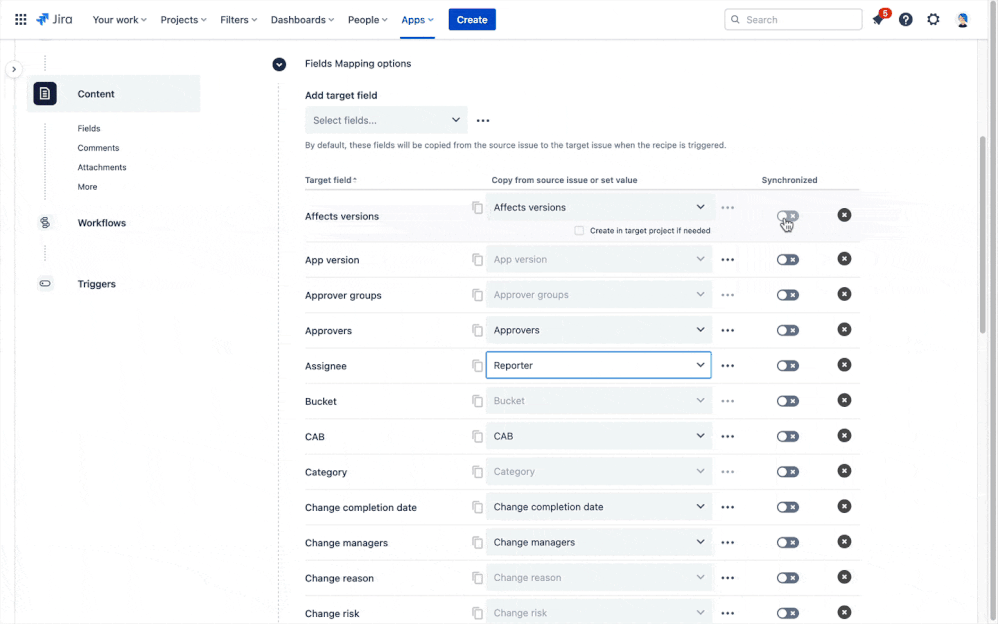Click the help question mark icon
Screen dimensions: 998x624
click(905, 19)
